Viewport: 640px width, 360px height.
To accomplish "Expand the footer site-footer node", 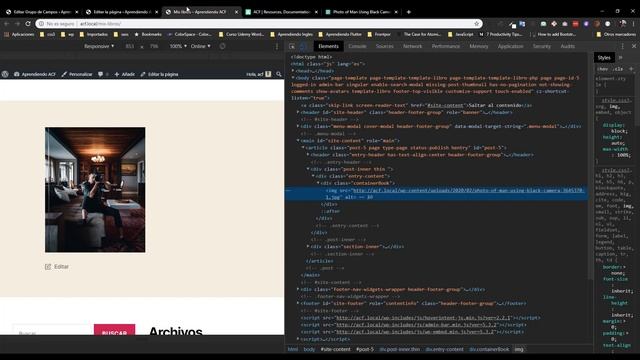I will pos(298,303).
